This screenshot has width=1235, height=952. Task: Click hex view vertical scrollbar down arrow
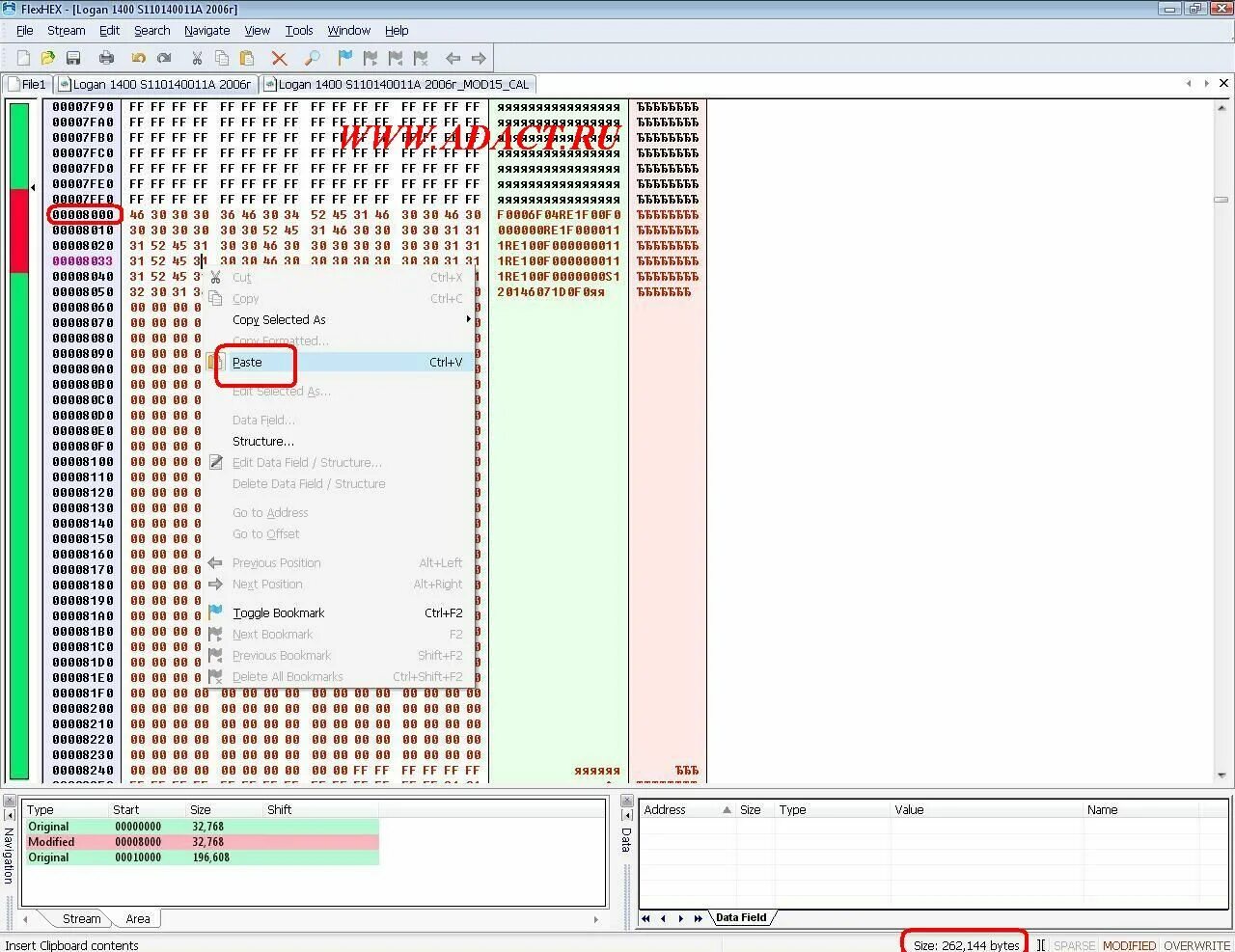(x=1221, y=775)
